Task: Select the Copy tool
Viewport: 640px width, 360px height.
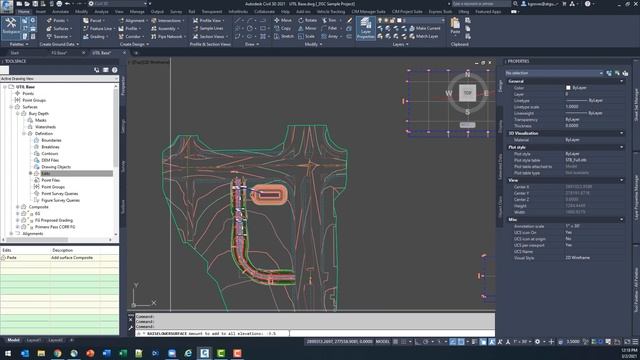Action: click(283, 29)
